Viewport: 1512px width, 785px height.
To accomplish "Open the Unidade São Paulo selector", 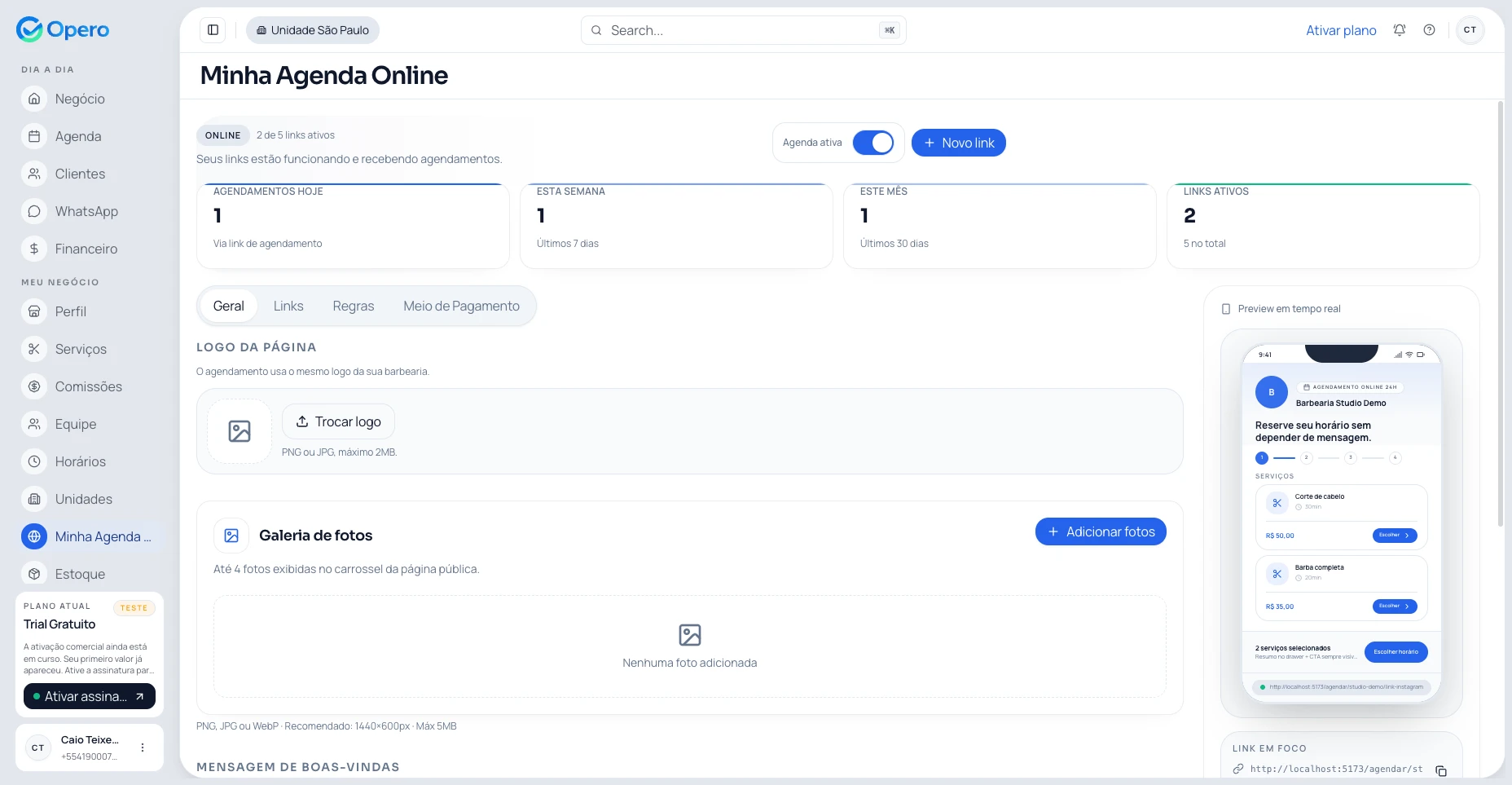I will 313,30.
